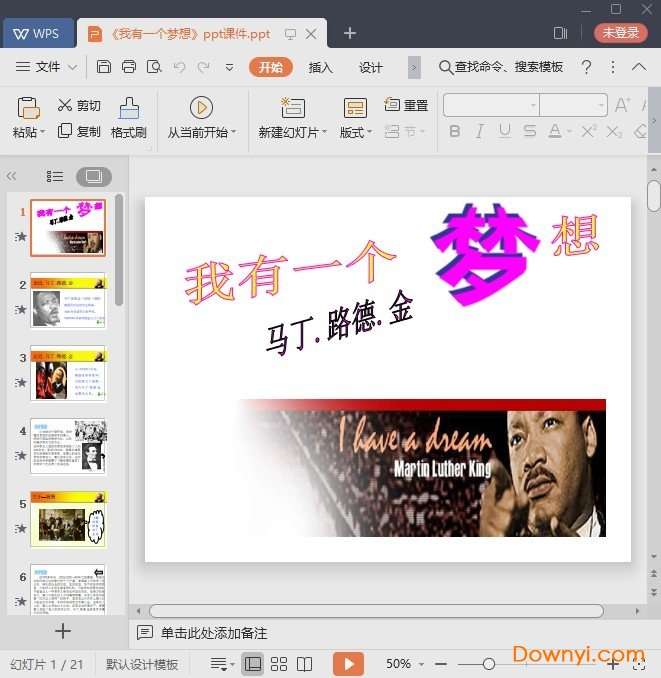Screen dimensions: 661x678
Task: Open the Design (设计) tab
Action: coord(371,67)
